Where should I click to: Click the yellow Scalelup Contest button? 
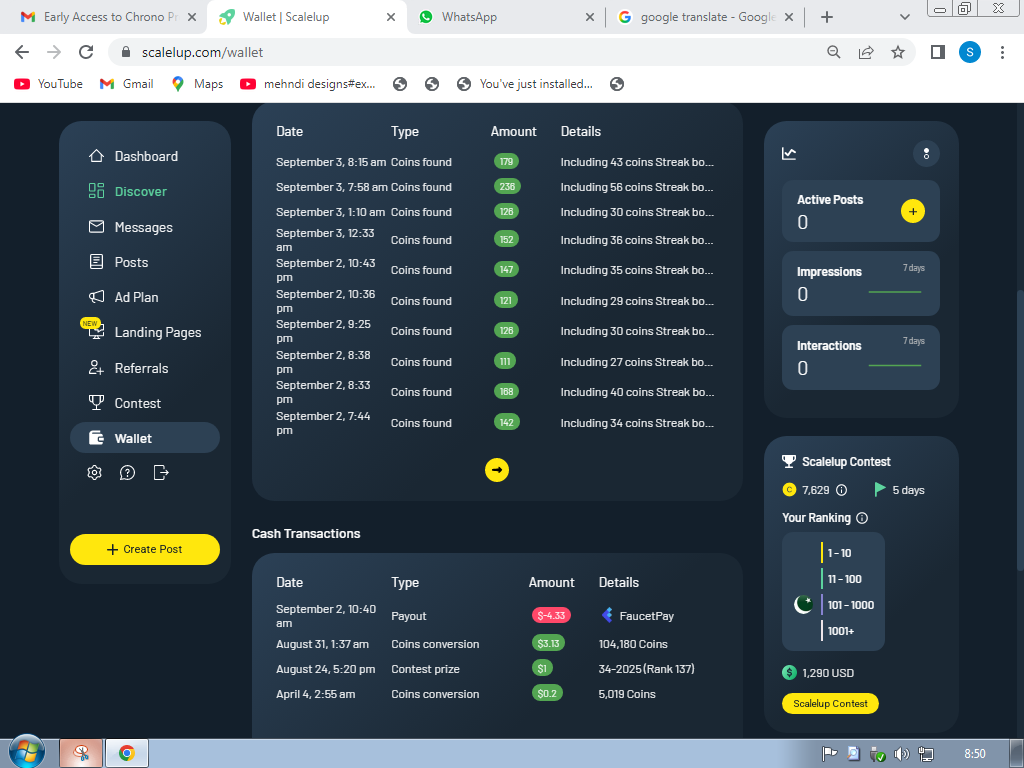pyautogui.click(x=830, y=703)
